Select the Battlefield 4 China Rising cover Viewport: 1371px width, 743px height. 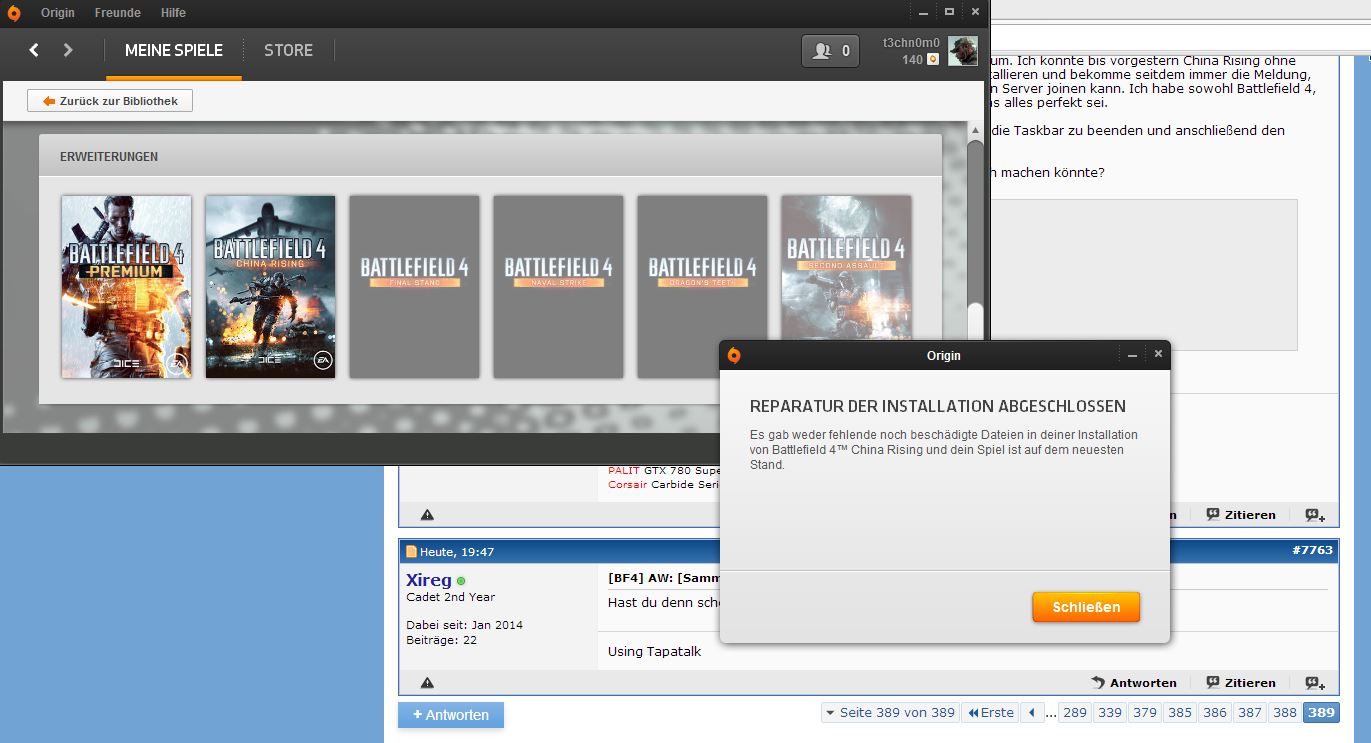click(270, 286)
